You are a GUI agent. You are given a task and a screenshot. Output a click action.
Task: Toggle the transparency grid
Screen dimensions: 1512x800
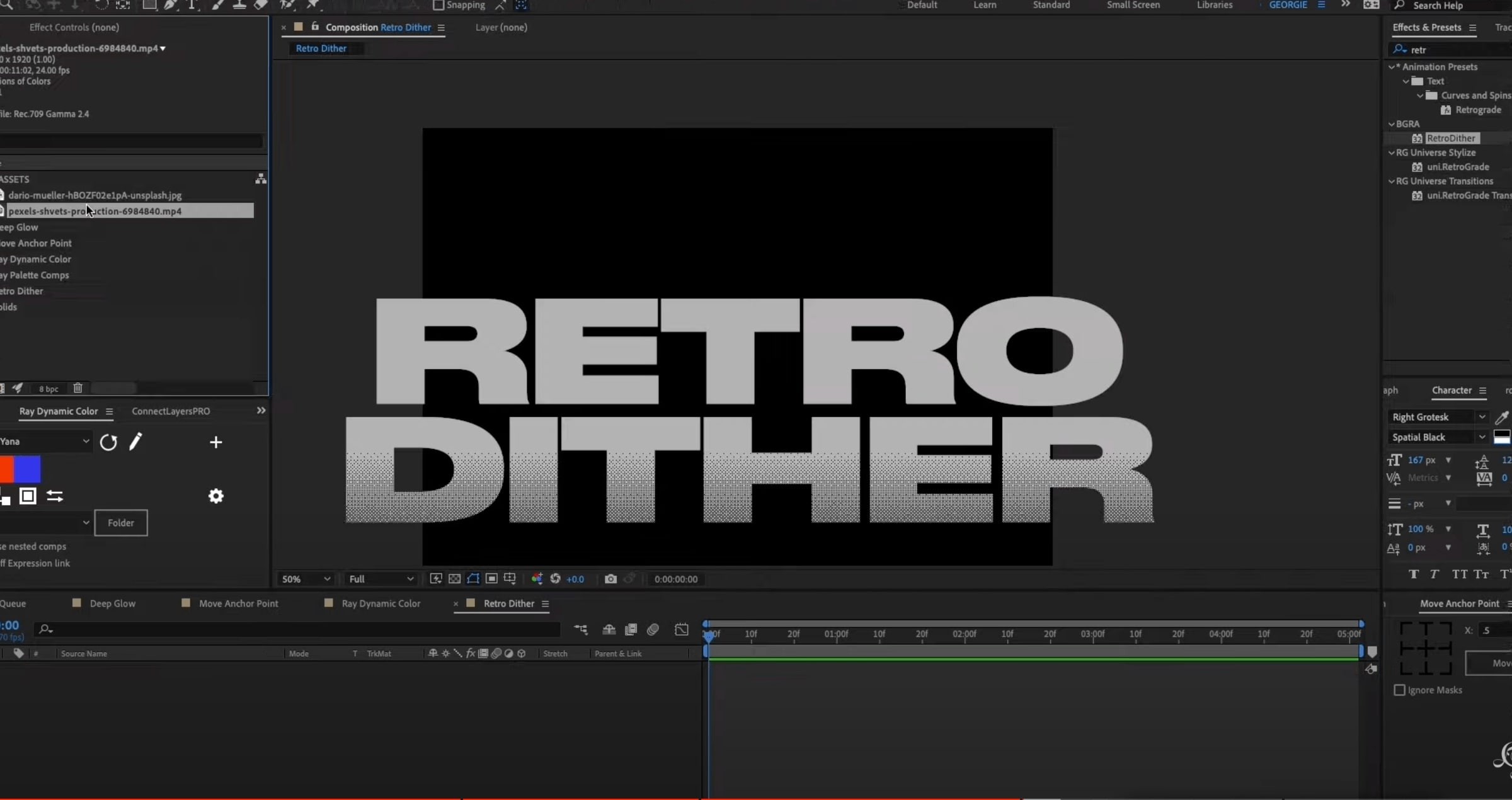coord(454,578)
